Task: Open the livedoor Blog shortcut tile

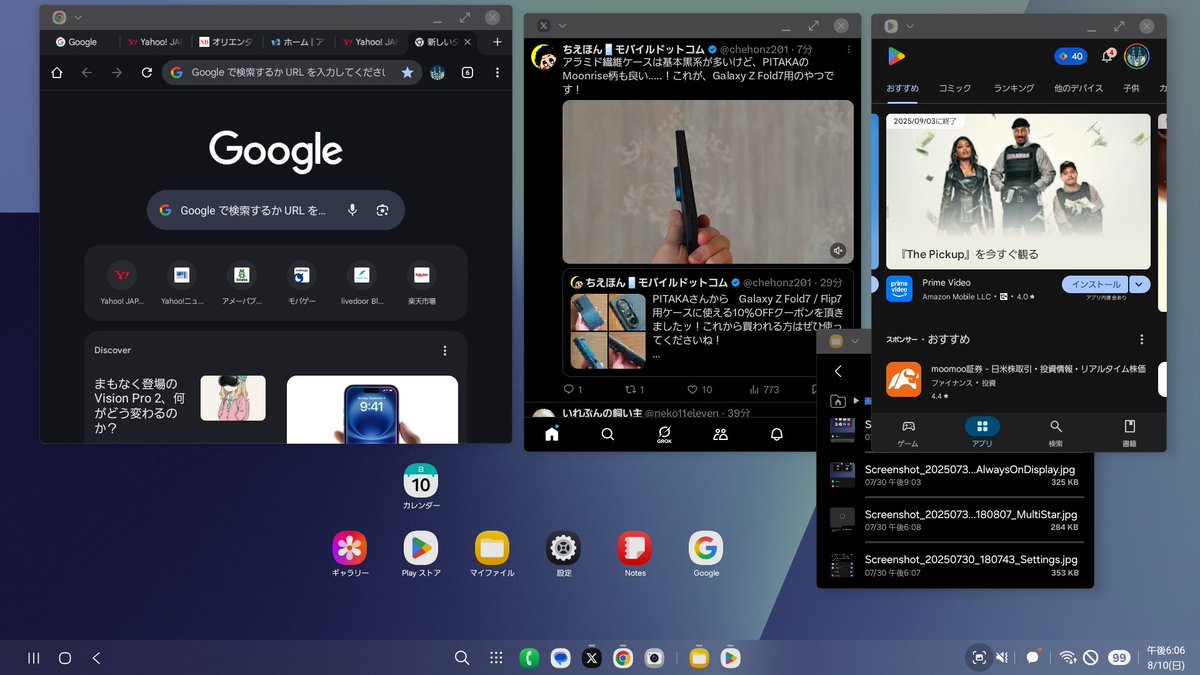Action: pos(362,282)
